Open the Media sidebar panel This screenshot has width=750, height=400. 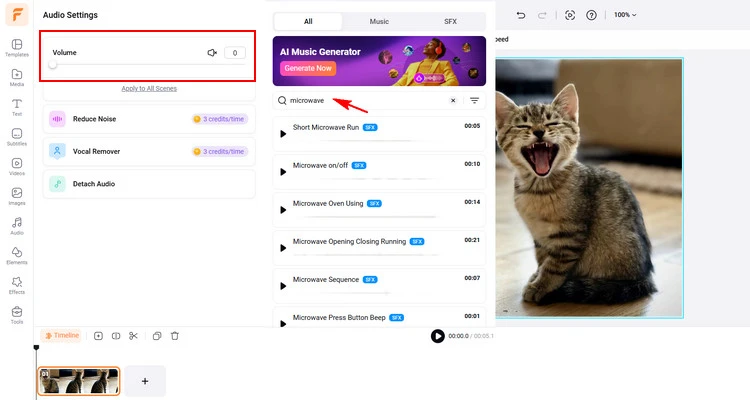(17, 78)
